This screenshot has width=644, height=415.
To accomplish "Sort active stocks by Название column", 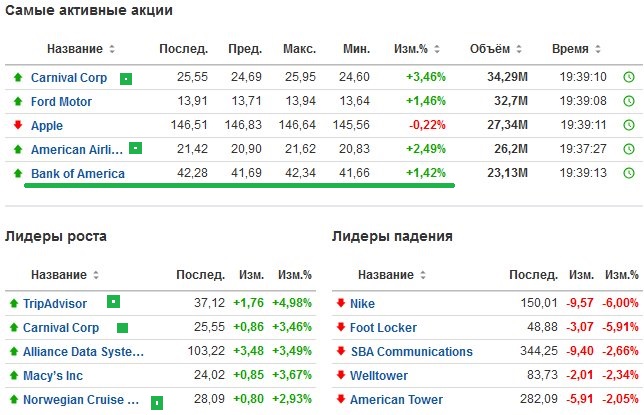I will tap(112, 49).
